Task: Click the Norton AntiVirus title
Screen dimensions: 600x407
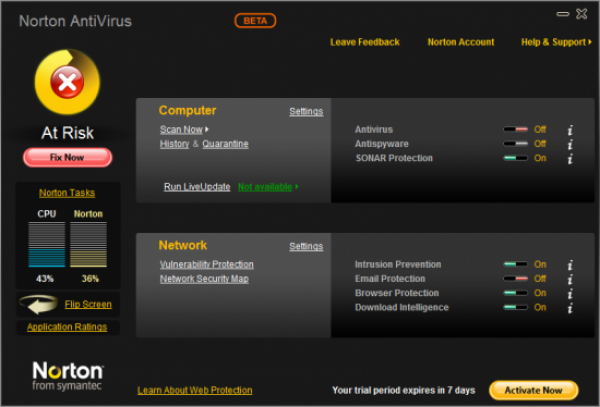Action: tap(75, 21)
